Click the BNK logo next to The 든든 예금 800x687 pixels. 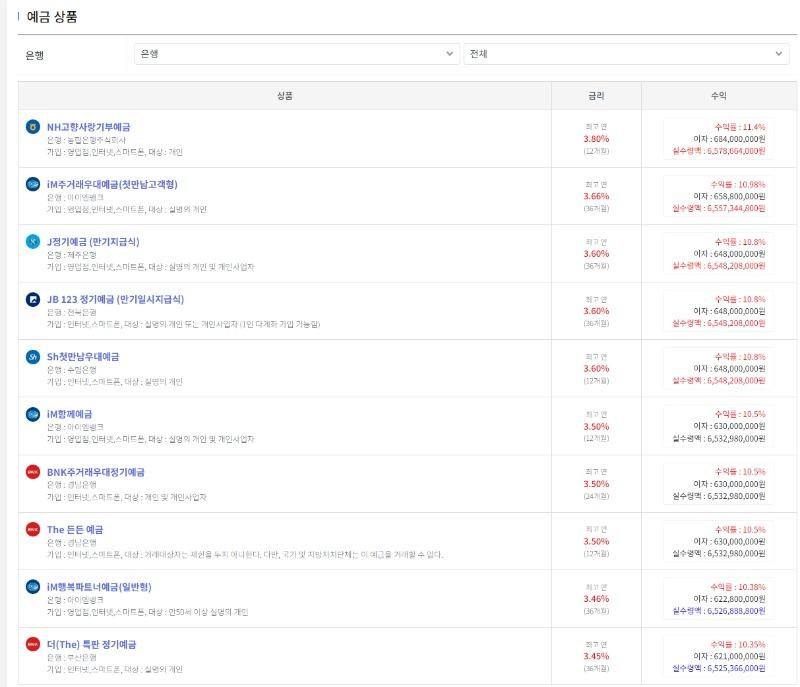coord(33,529)
